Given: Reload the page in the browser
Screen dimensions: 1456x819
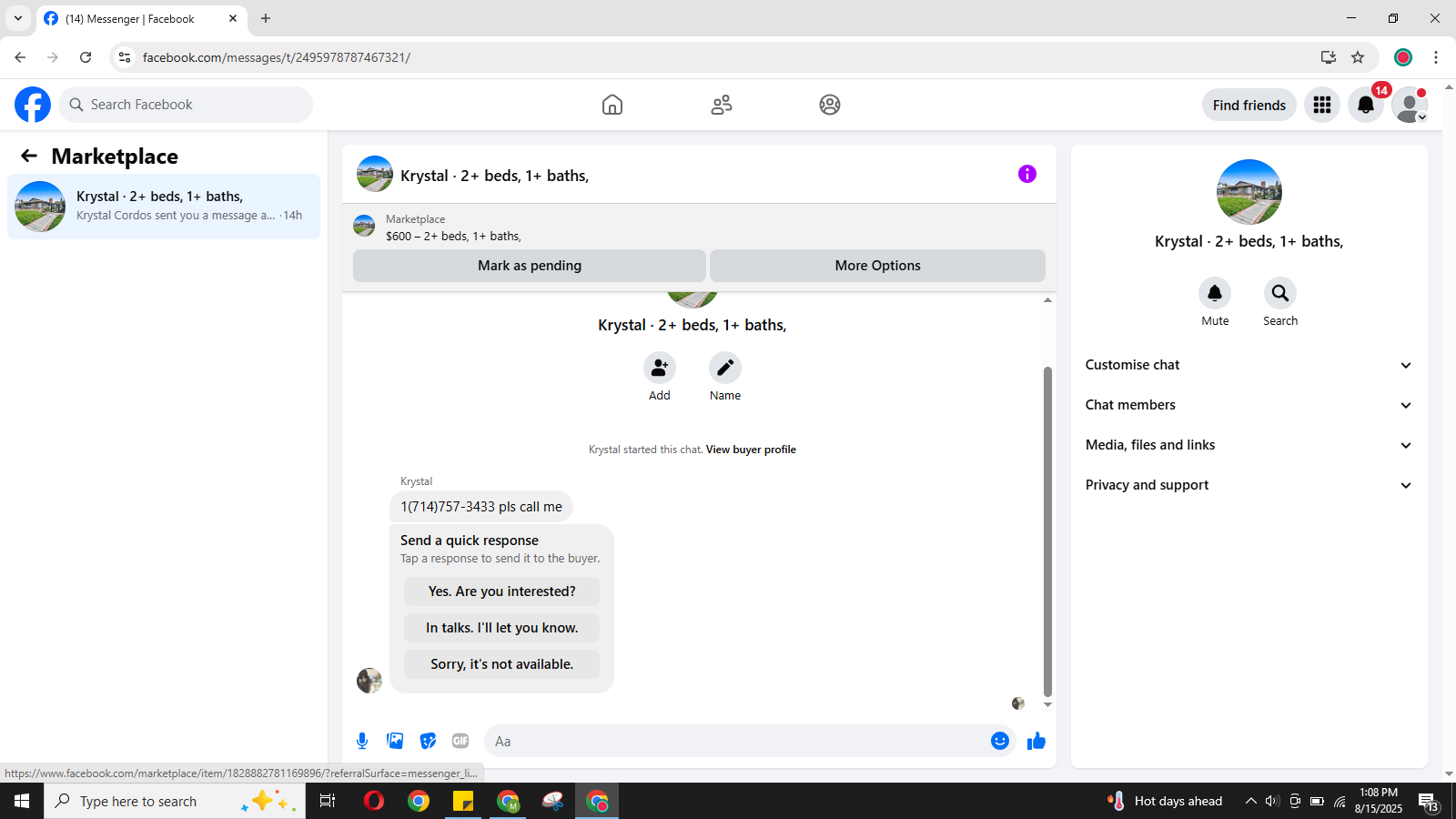Looking at the screenshot, I should pos(86,57).
